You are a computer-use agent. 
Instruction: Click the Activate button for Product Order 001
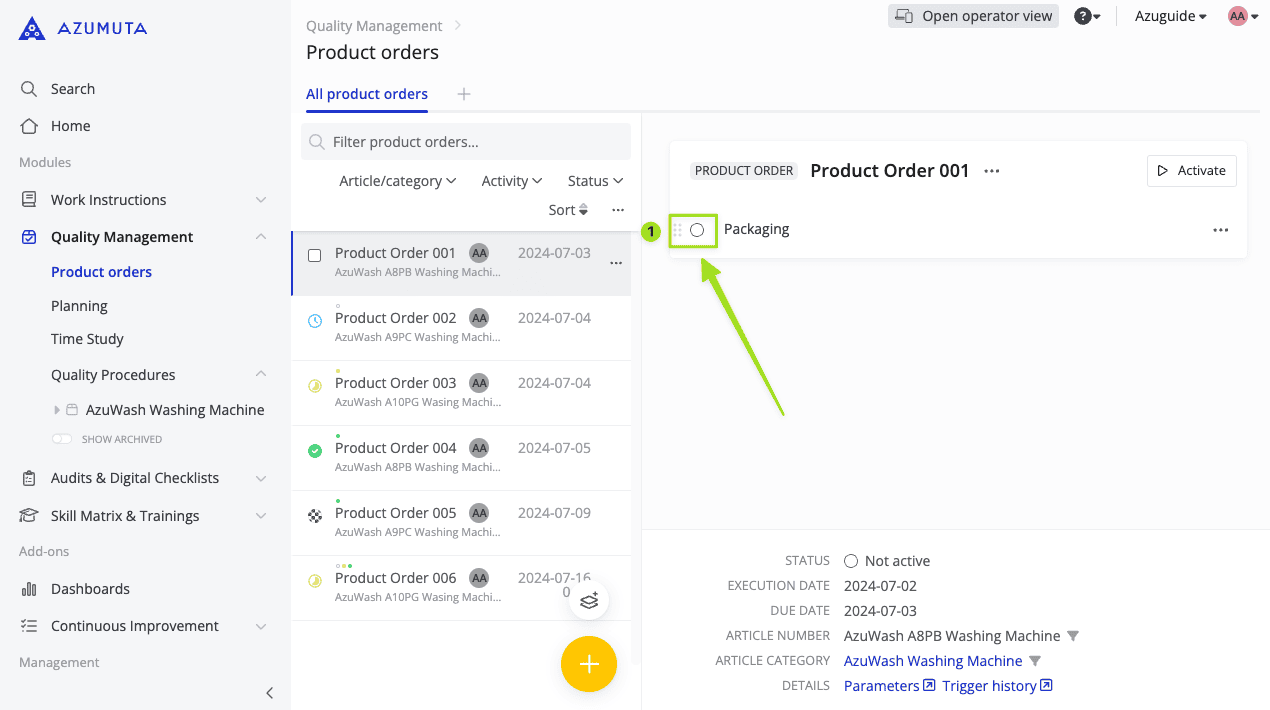pyautogui.click(x=1191, y=170)
